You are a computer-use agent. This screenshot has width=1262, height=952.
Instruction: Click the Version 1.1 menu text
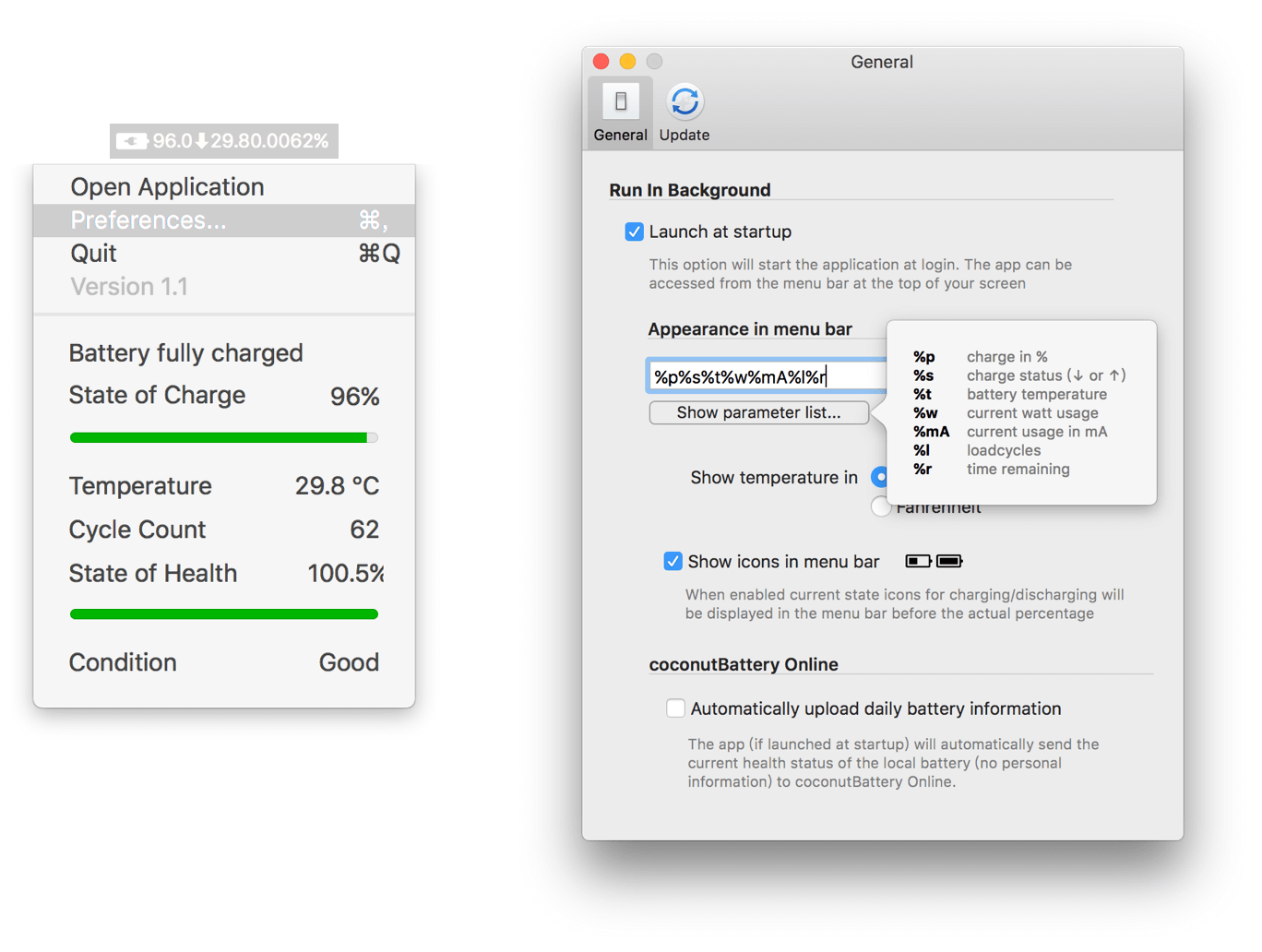point(129,287)
